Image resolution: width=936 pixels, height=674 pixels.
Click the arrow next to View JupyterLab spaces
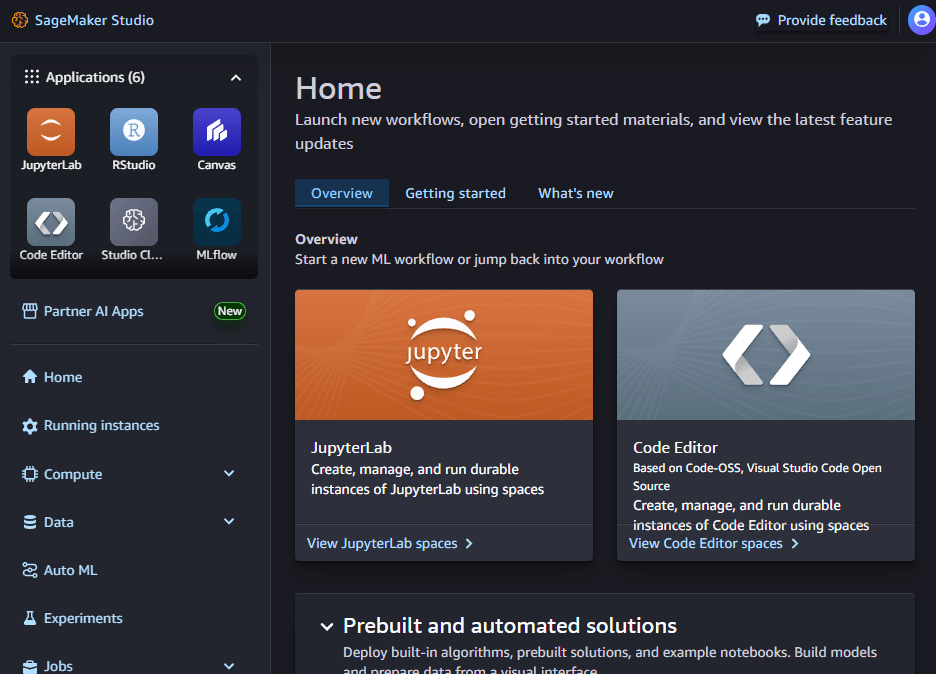coord(469,543)
